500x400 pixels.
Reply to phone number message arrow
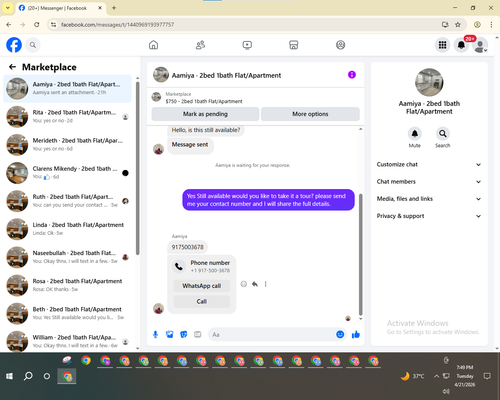click(255, 284)
